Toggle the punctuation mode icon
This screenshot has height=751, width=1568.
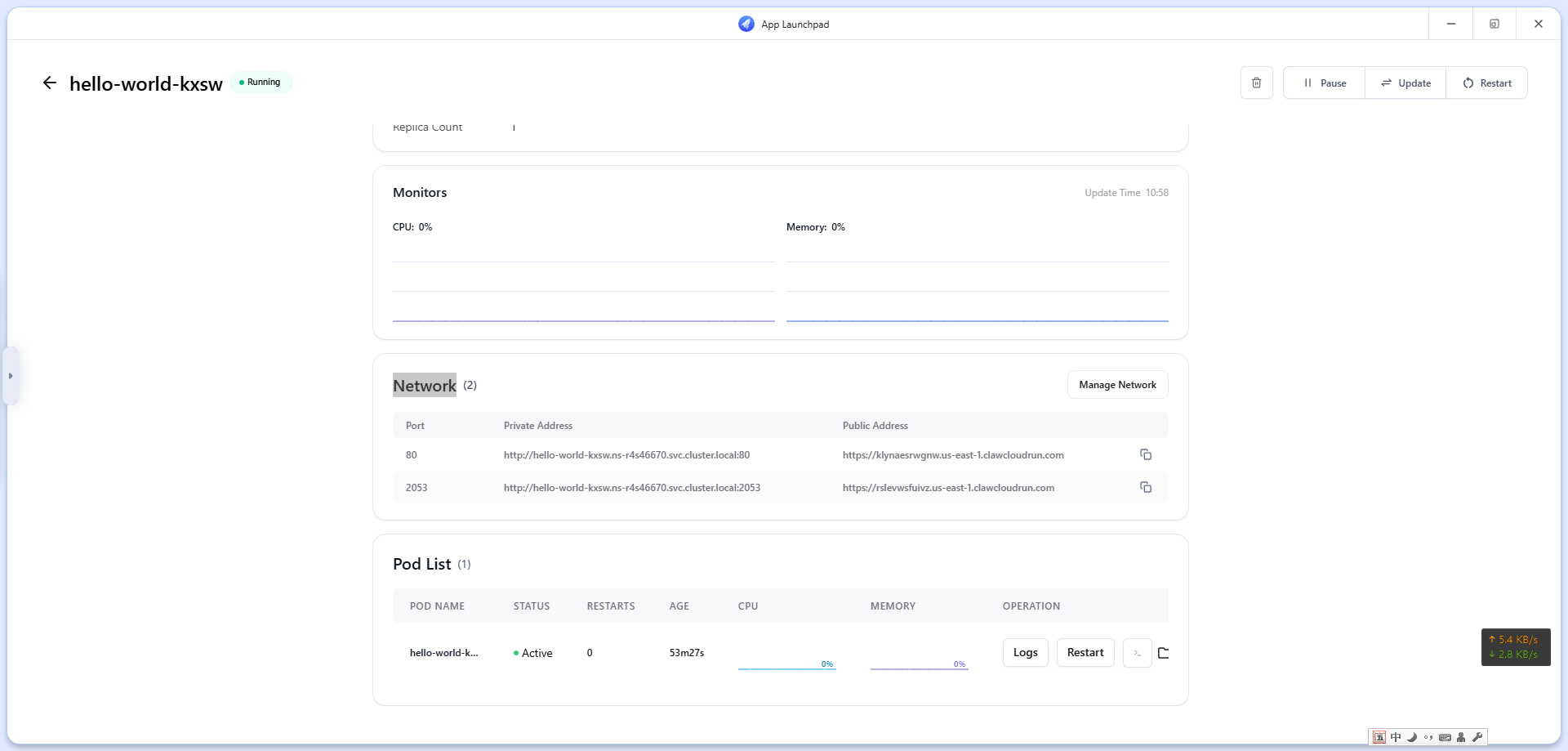pyautogui.click(x=1428, y=737)
